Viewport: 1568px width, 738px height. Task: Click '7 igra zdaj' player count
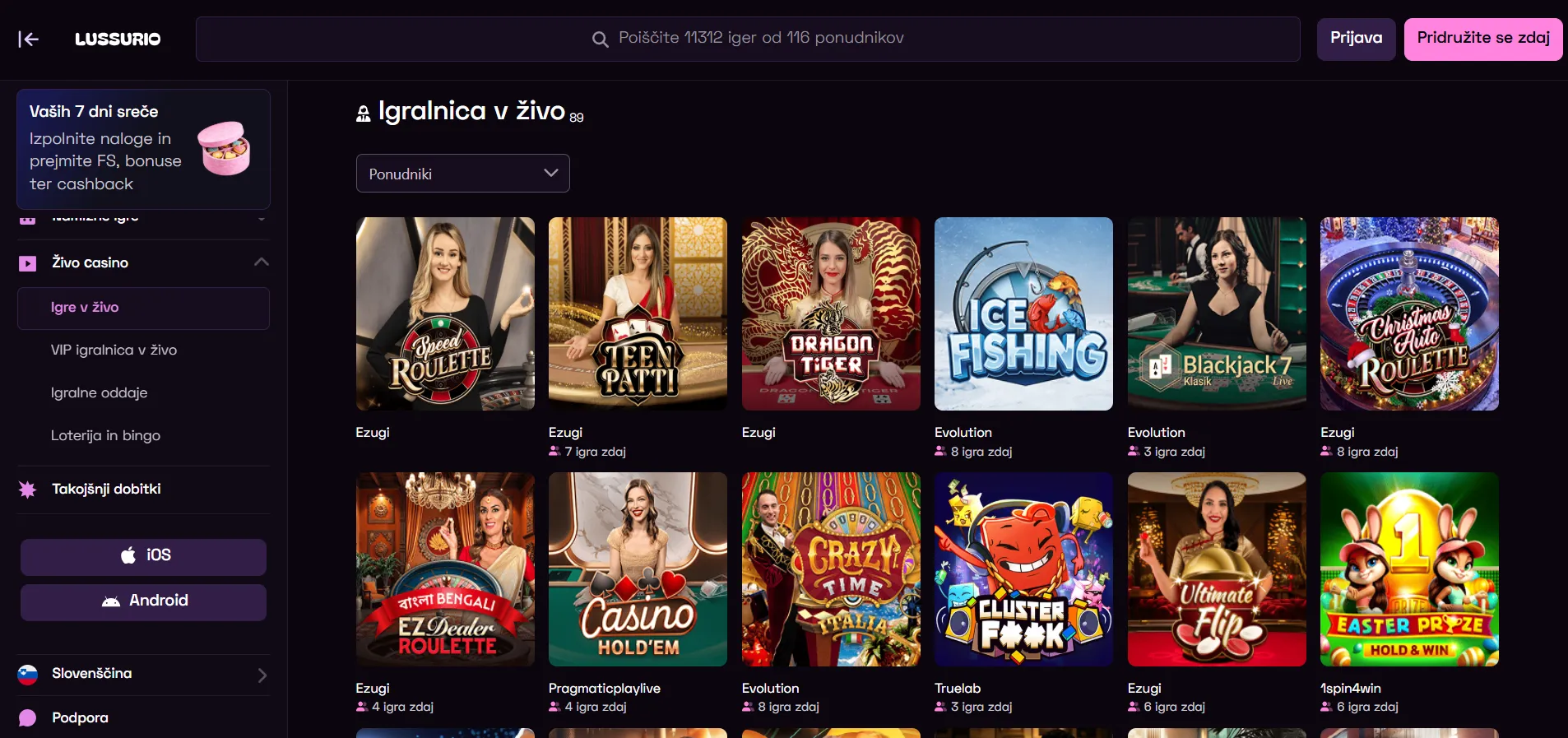(x=595, y=452)
